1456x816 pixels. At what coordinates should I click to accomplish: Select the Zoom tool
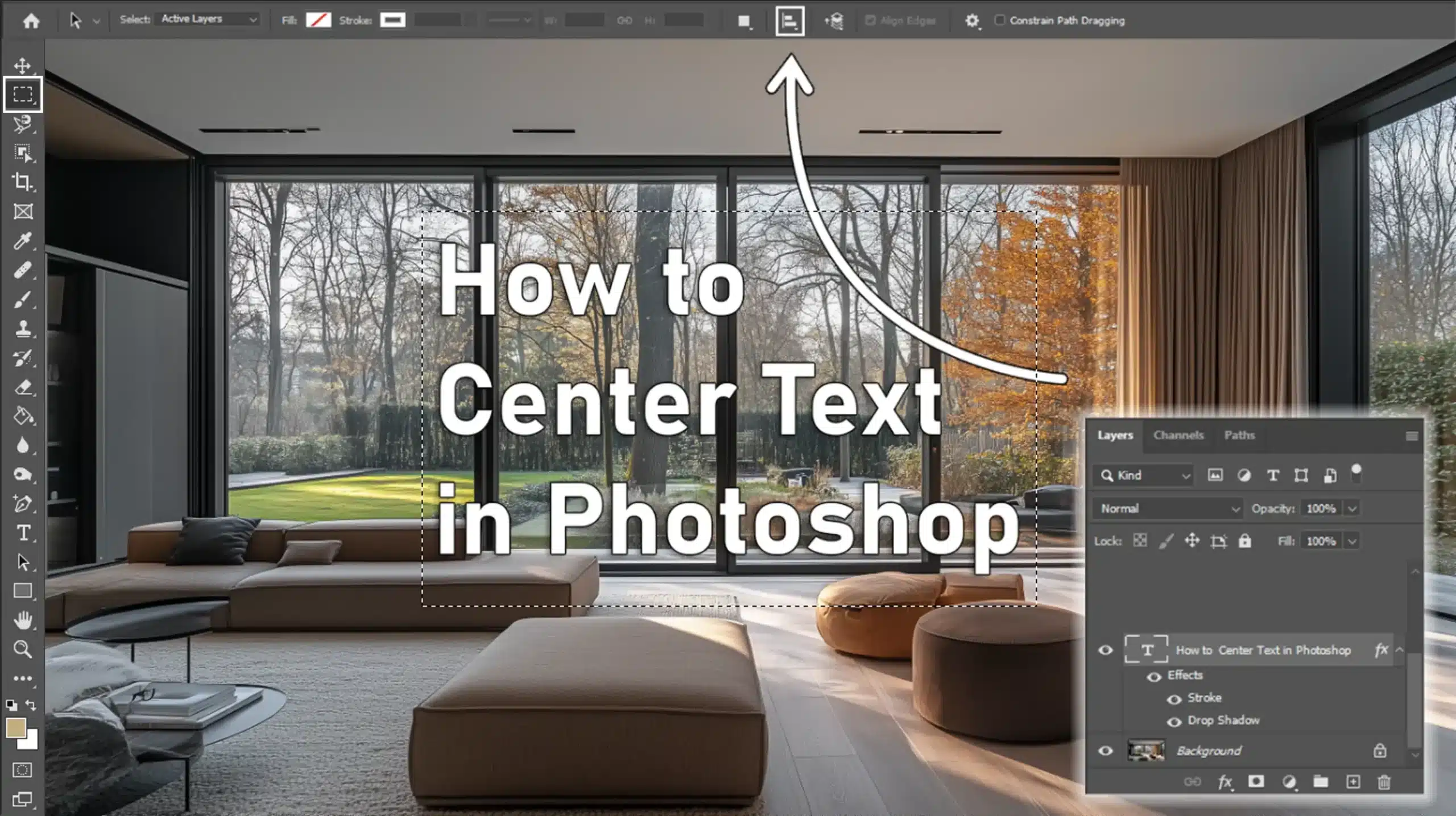pos(23,649)
